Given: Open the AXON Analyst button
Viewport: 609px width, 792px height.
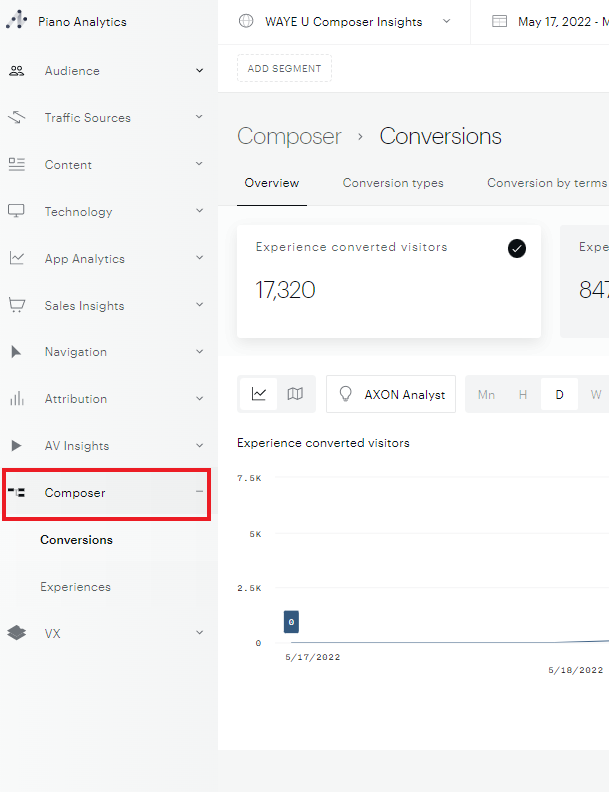Looking at the screenshot, I should click(391, 395).
